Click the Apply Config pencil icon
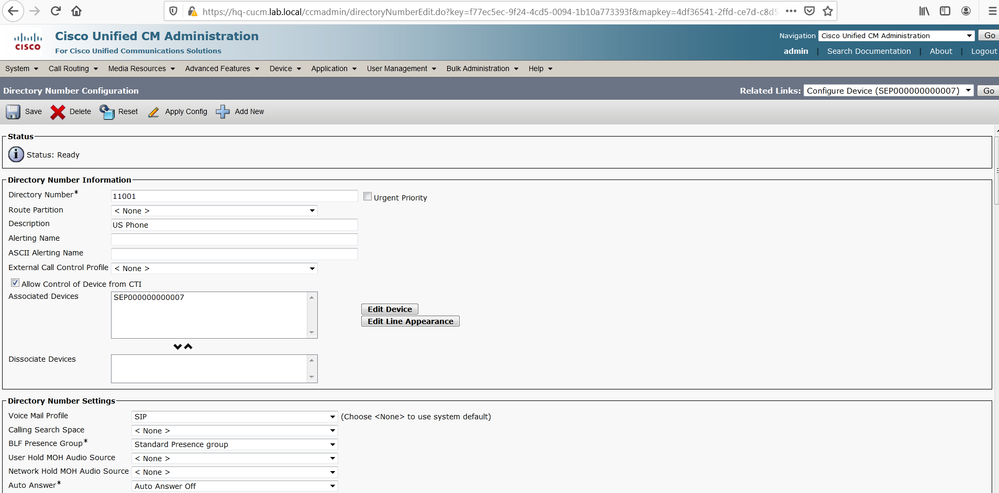This screenshot has width=999, height=493. pyautogui.click(x=154, y=112)
